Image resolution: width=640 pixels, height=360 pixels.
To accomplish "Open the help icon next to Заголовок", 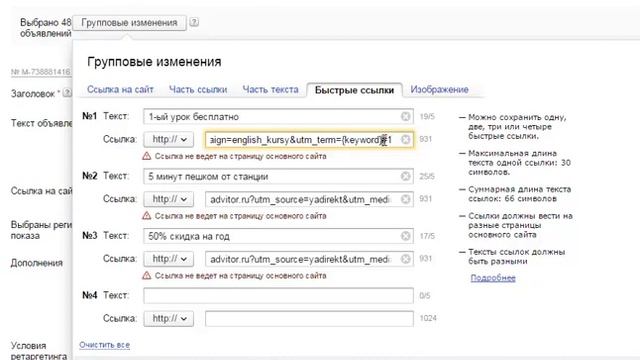I will tap(67, 93).
